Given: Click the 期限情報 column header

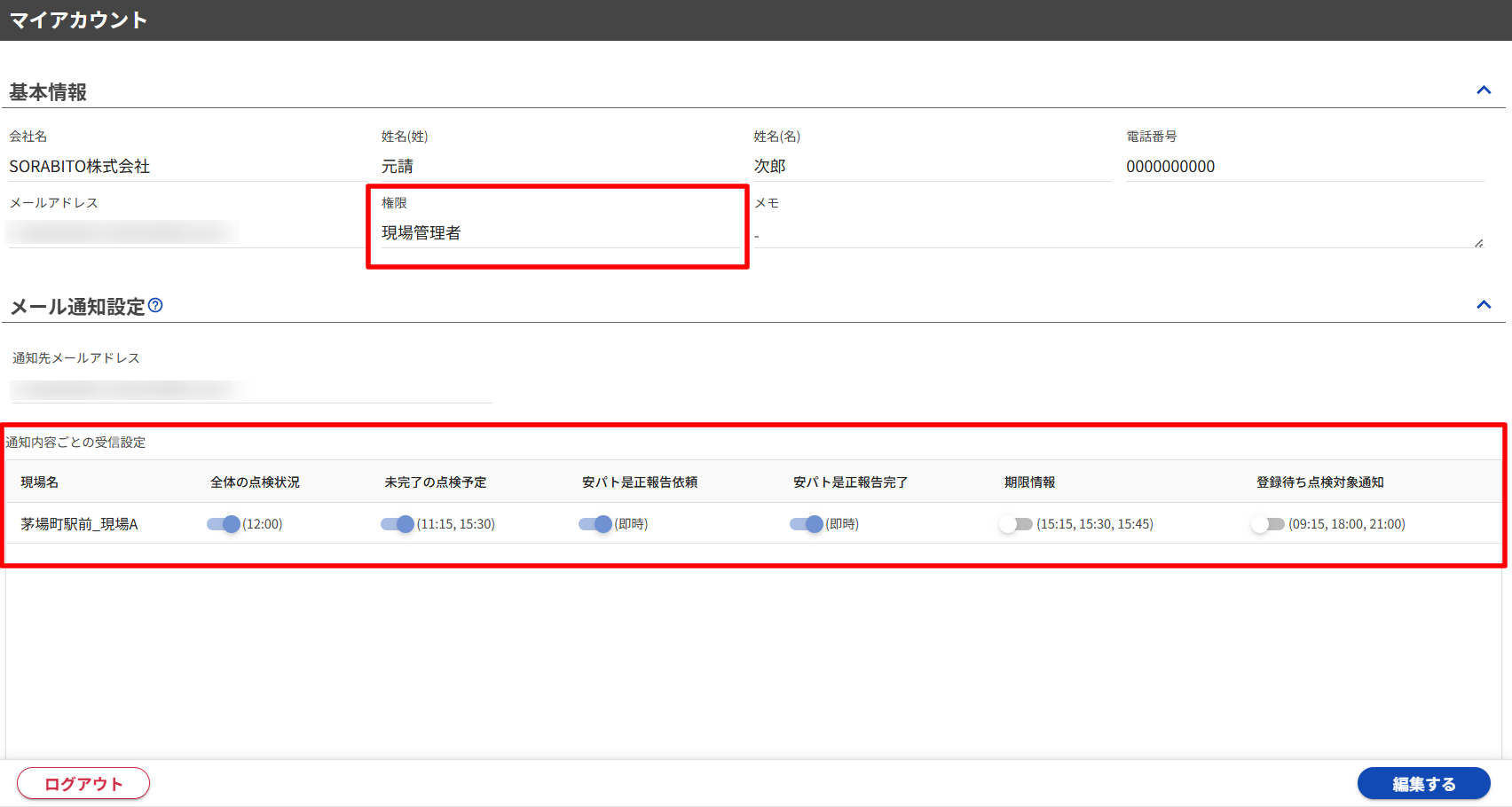Looking at the screenshot, I should point(1030,482).
